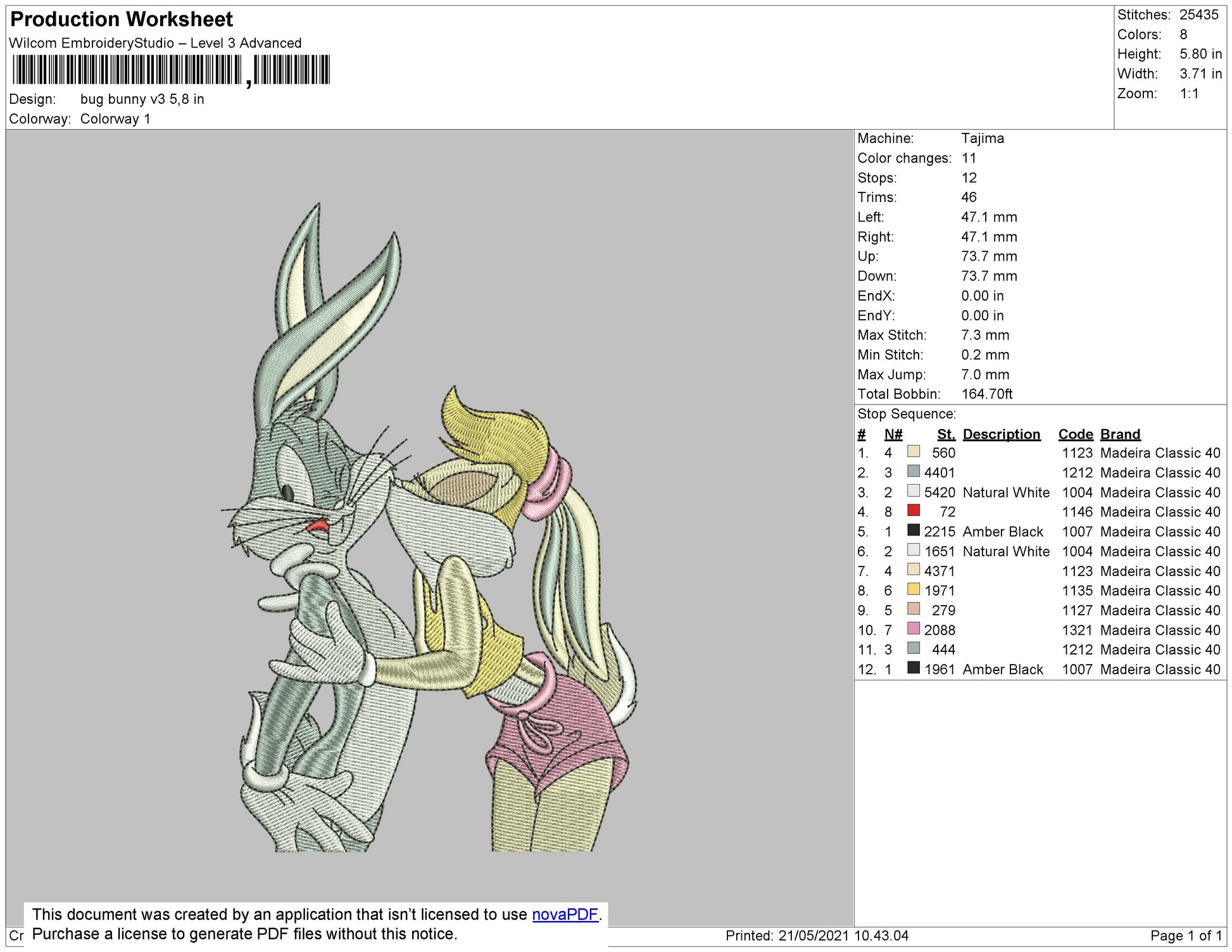Click the Color changes value '11'
Image resolution: width=1232 pixels, height=952 pixels.
969,158
